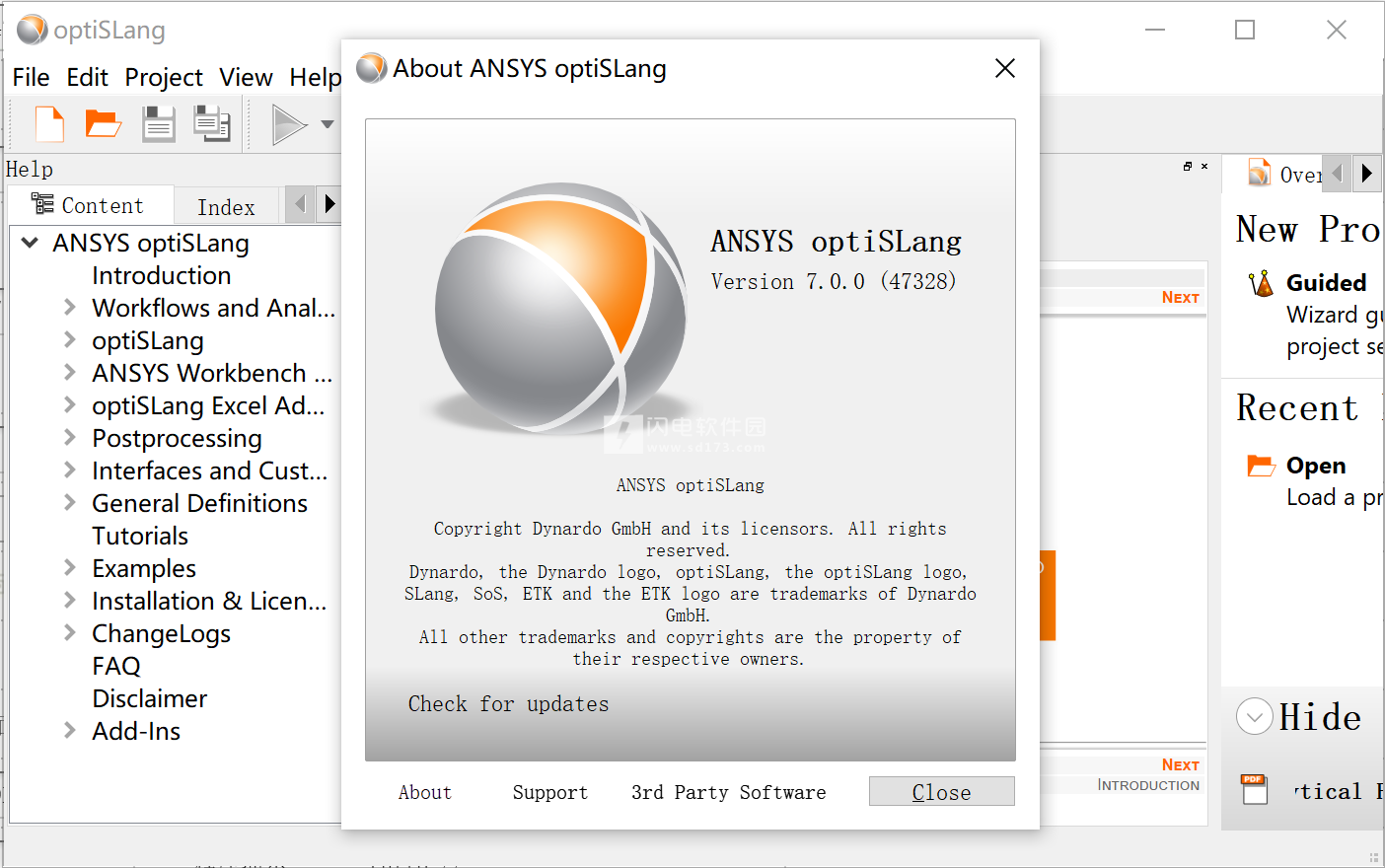Viewport: 1385px width, 868px height.
Task: Close the About ANSYS optiSLang dialog
Action: point(1005,68)
